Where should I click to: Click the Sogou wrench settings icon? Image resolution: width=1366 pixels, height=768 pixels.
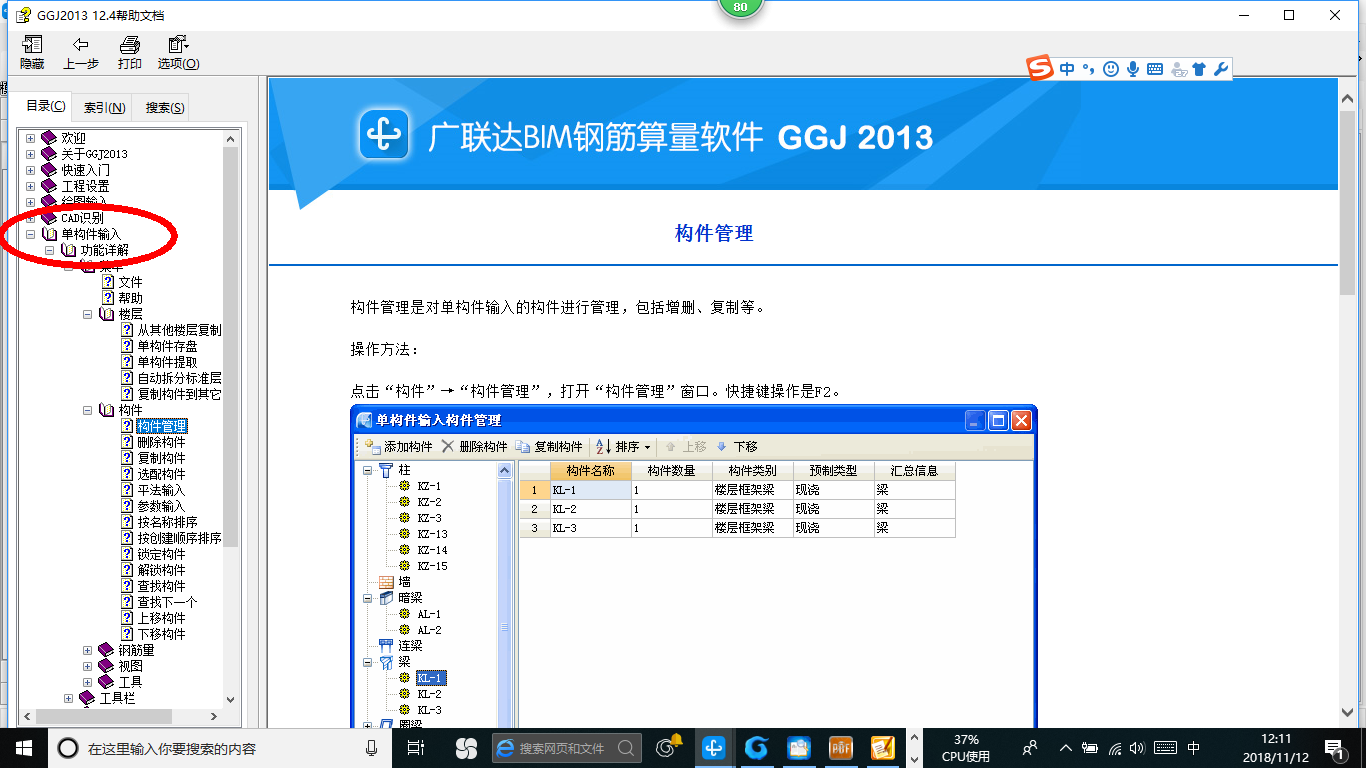click(1220, 69)
